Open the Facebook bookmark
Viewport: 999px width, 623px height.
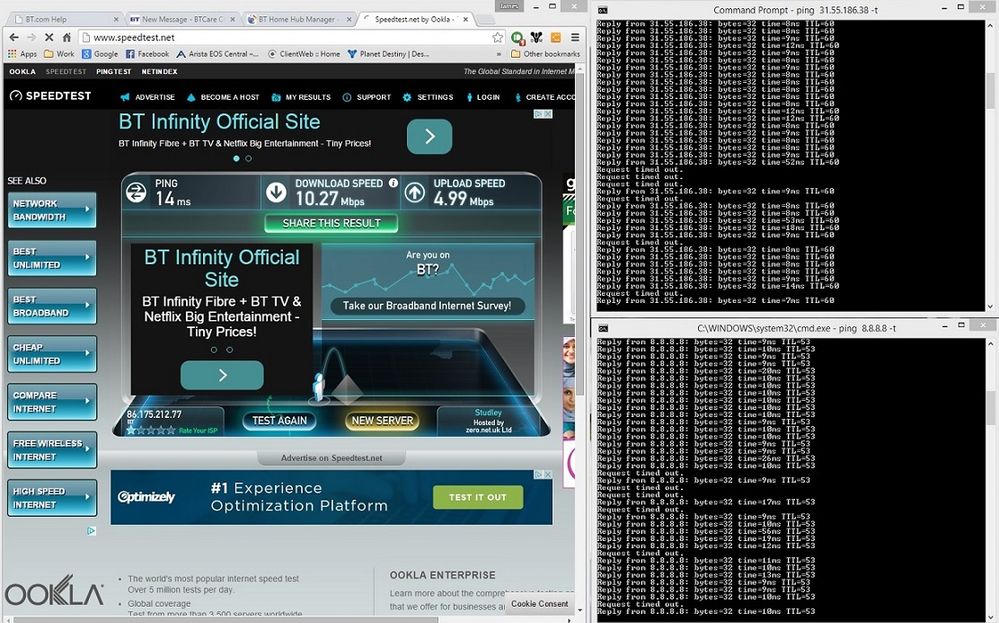[147, 54]
